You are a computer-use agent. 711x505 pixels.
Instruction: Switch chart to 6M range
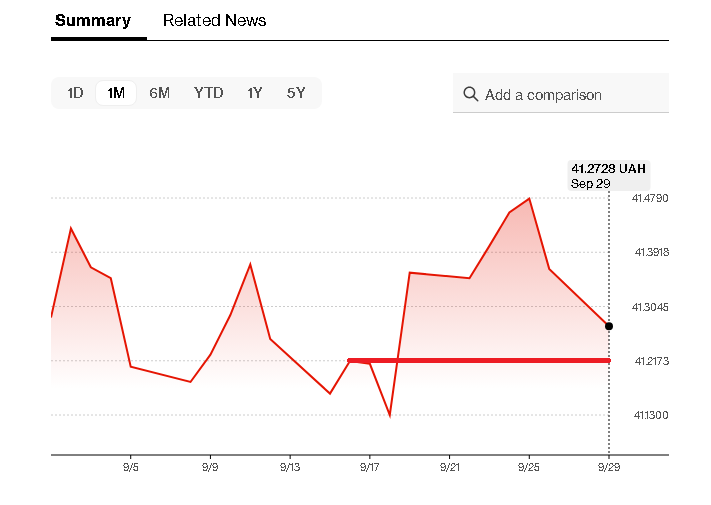159,93
